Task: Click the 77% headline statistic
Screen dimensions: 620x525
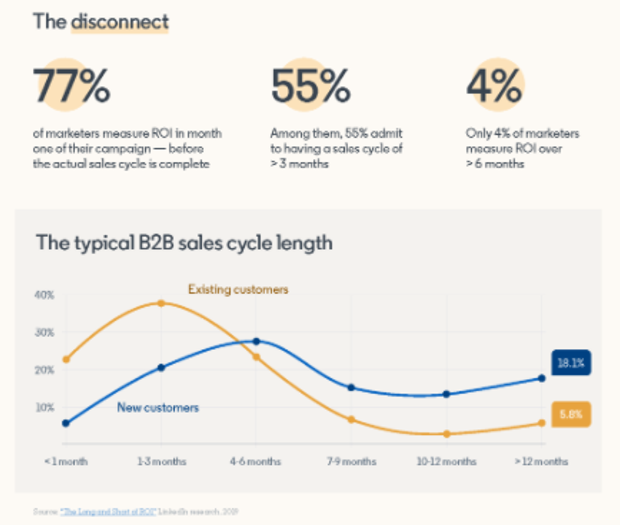Action: click(72, 86)
